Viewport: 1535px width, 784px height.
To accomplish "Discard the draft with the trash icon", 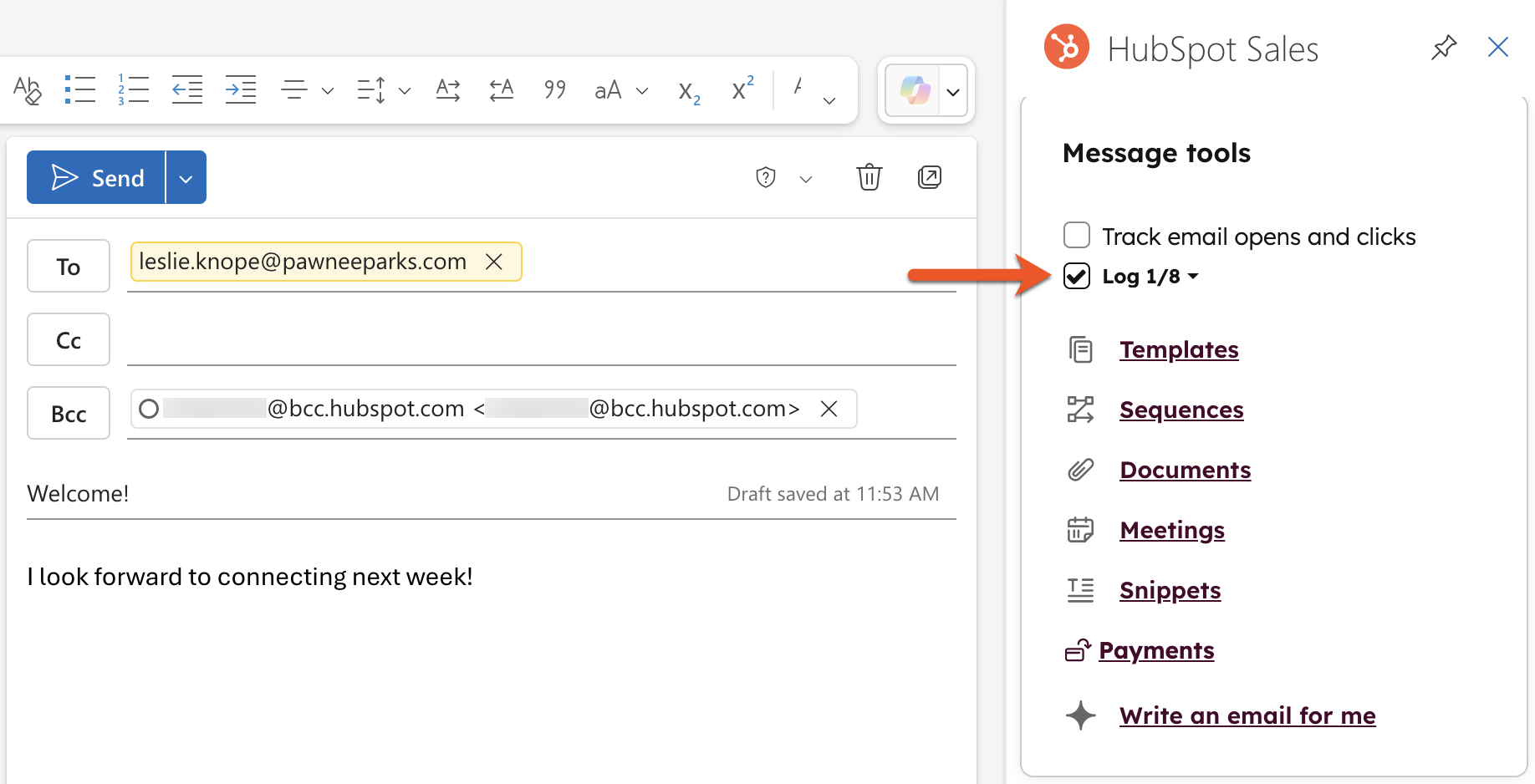I will pos(869,177).
